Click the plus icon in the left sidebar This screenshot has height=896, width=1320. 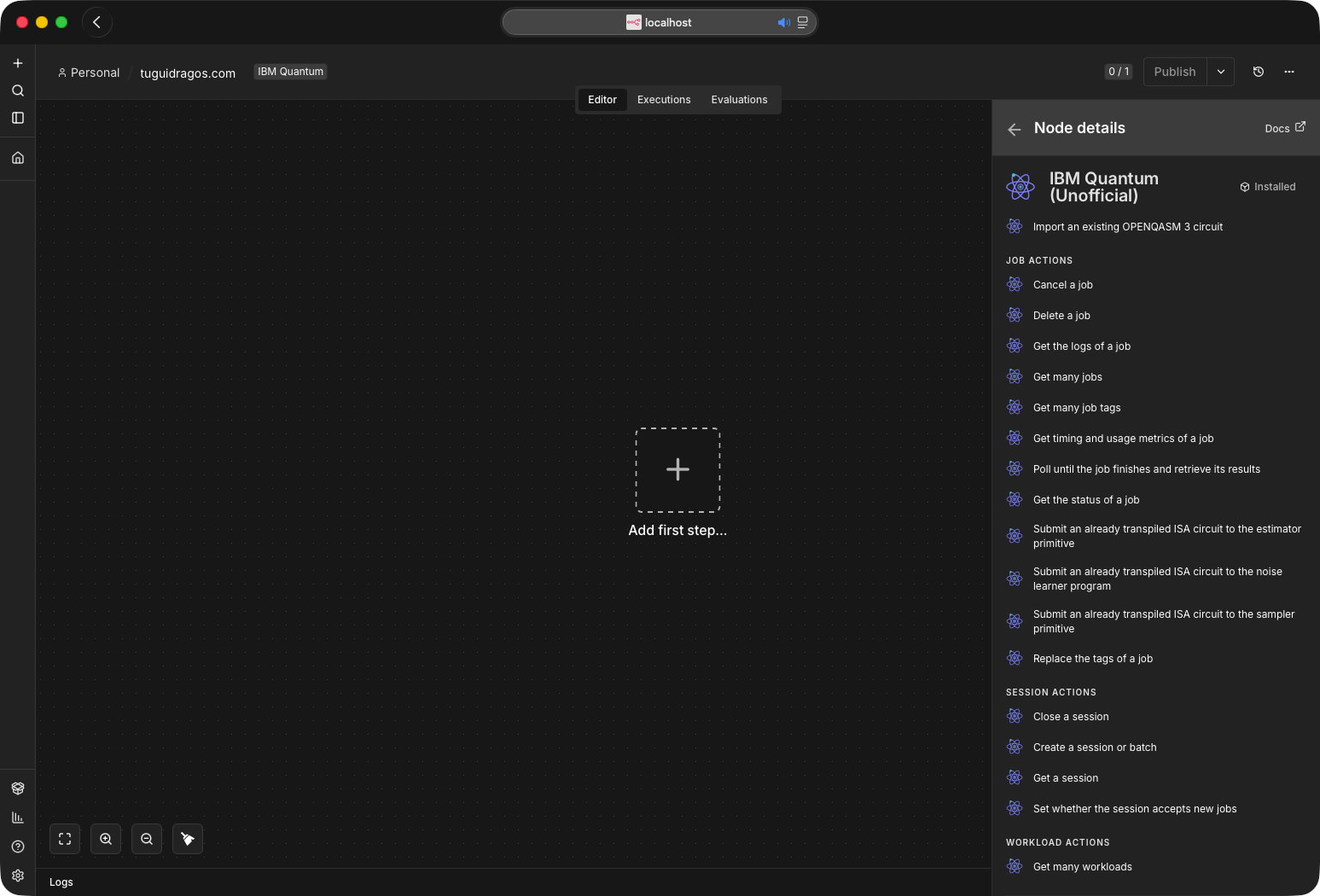(x=18, y=63)
